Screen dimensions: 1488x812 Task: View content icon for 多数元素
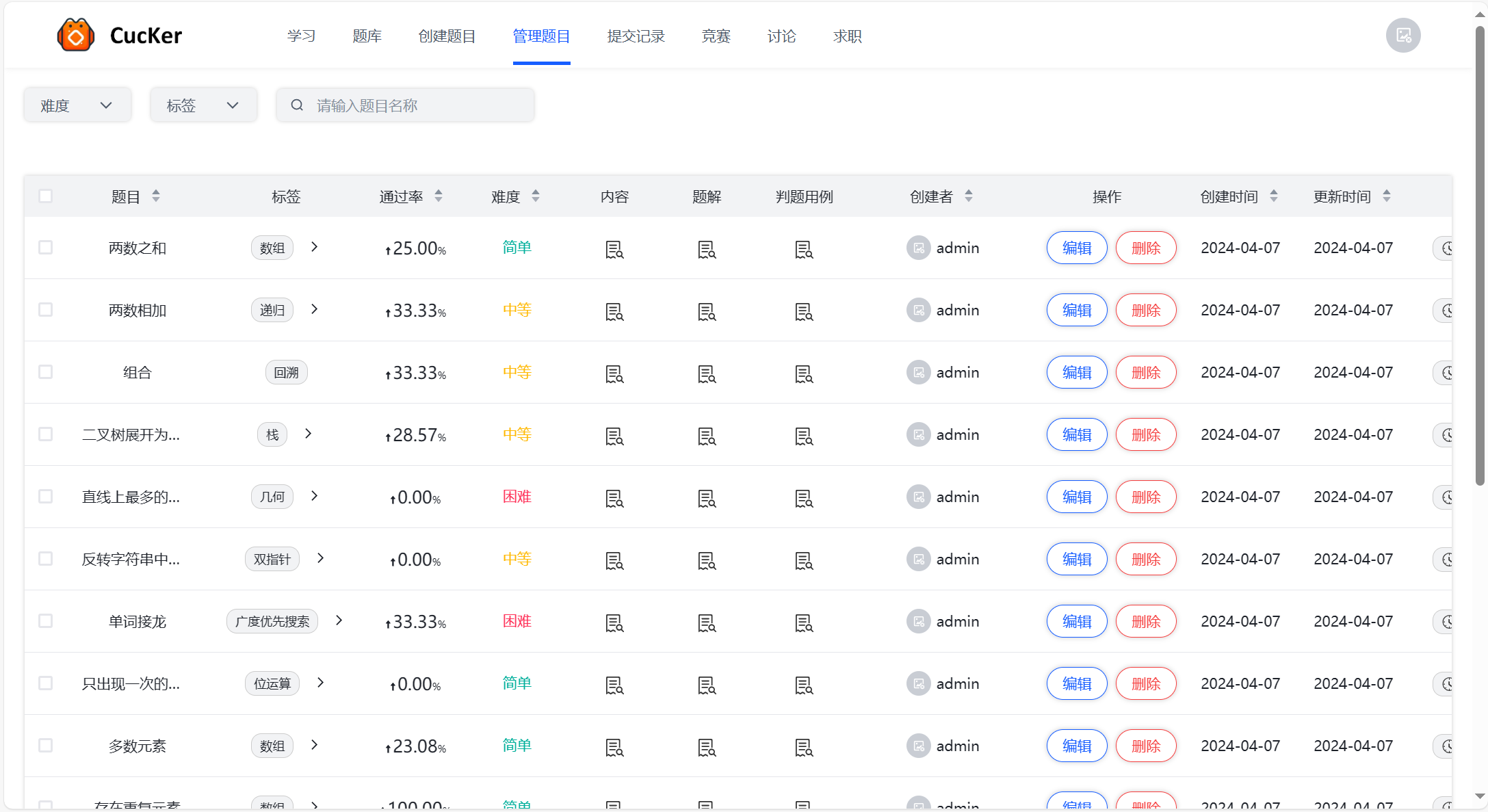pyautogui.click(x=614, y=747)
